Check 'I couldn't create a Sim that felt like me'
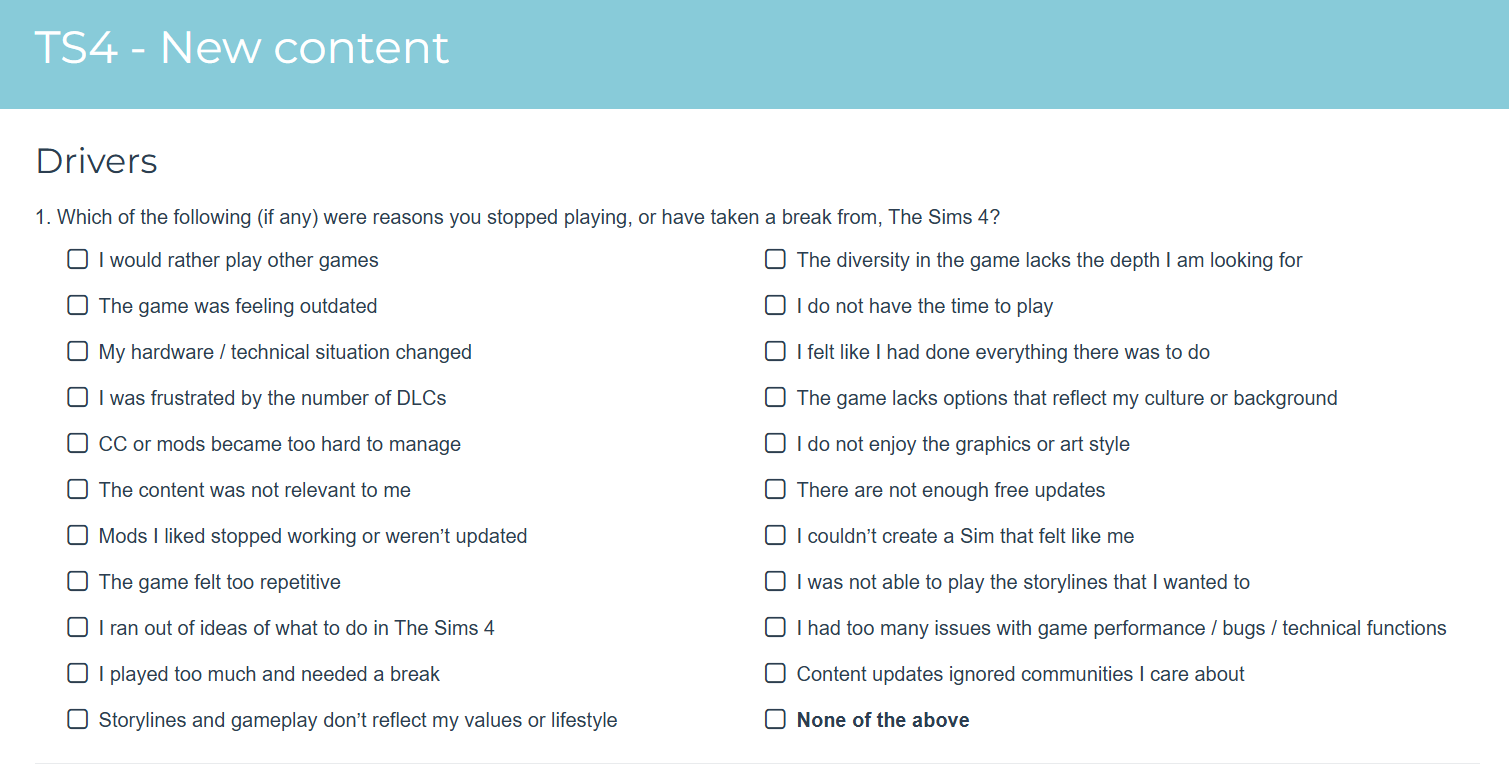Screen dimensions: 1509x764 tap(775, 536)
